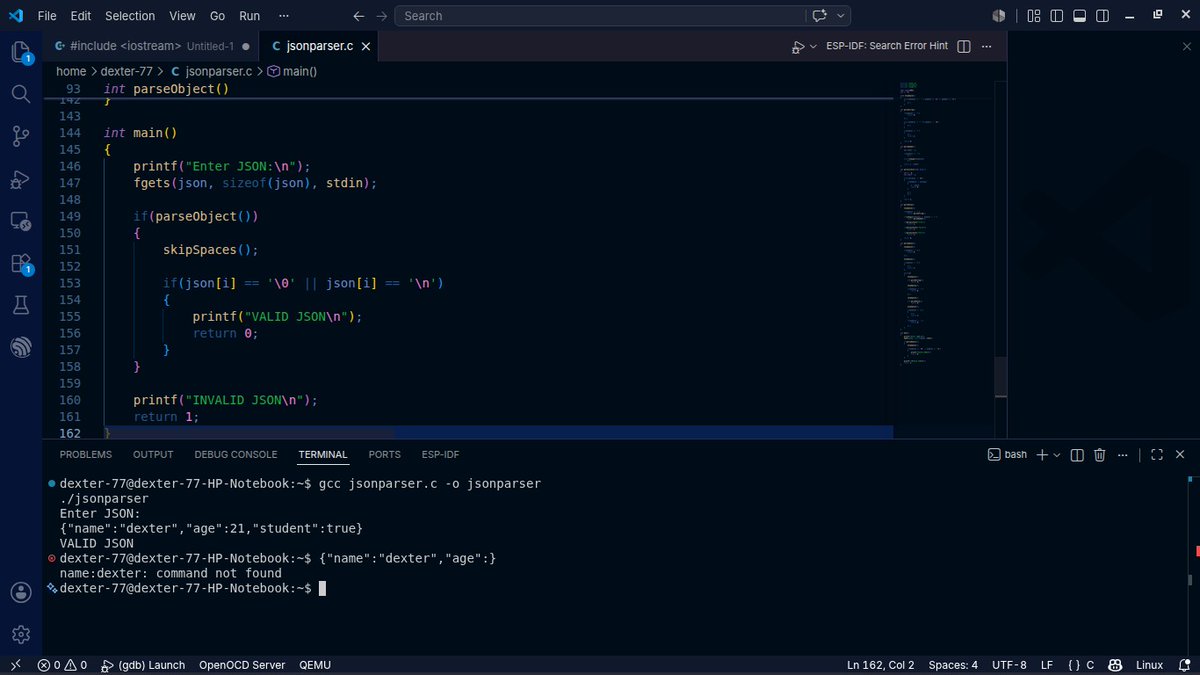Toggle the bottom panel visibility
The image size is (1200, 675).
tap(1080, 16)
